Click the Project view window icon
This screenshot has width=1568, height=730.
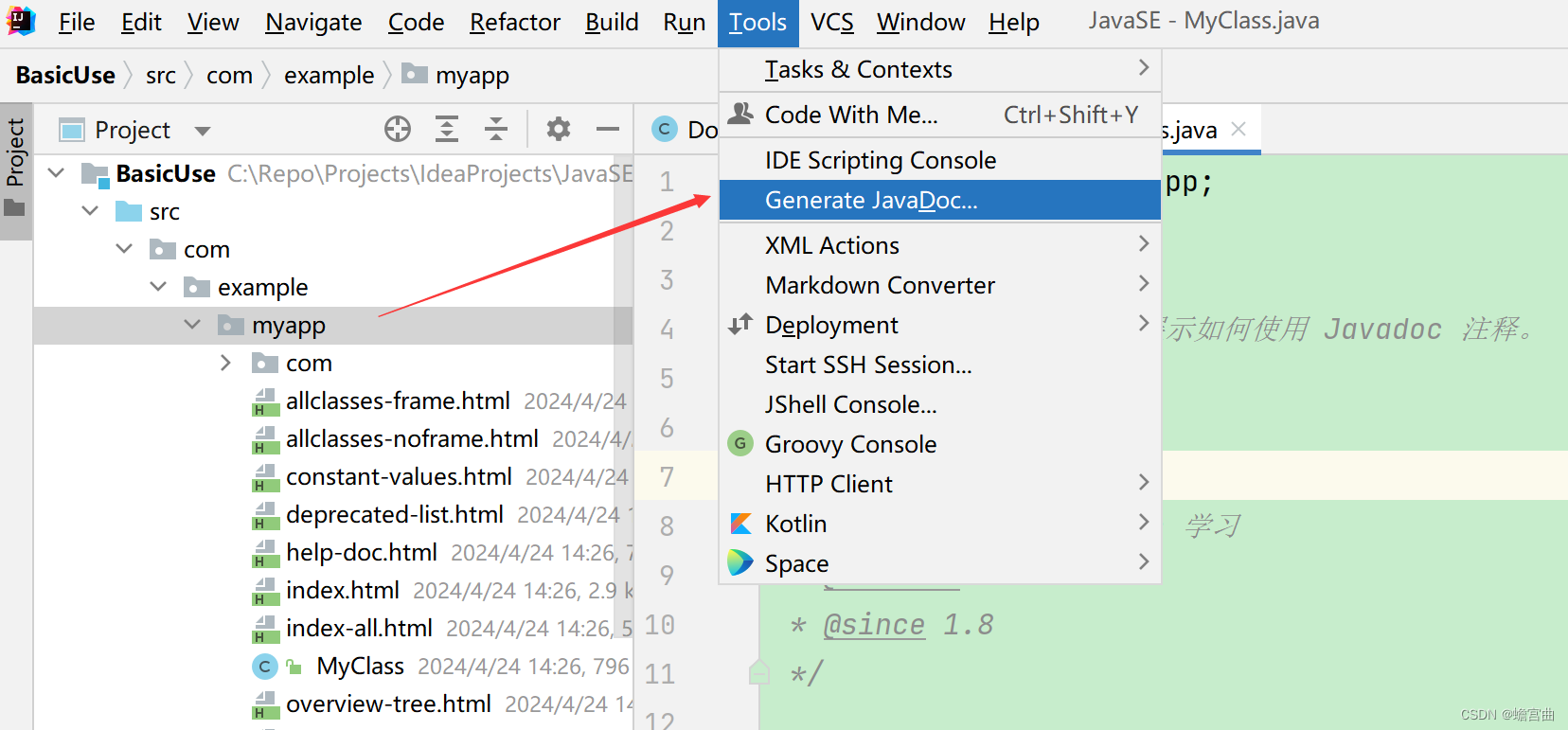[x=72, y=130]
